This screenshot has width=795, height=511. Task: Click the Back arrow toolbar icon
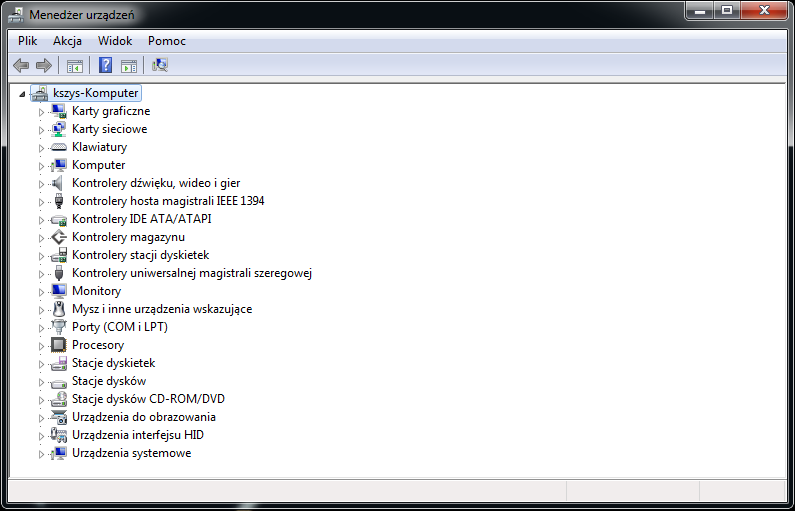pos(21,65)
